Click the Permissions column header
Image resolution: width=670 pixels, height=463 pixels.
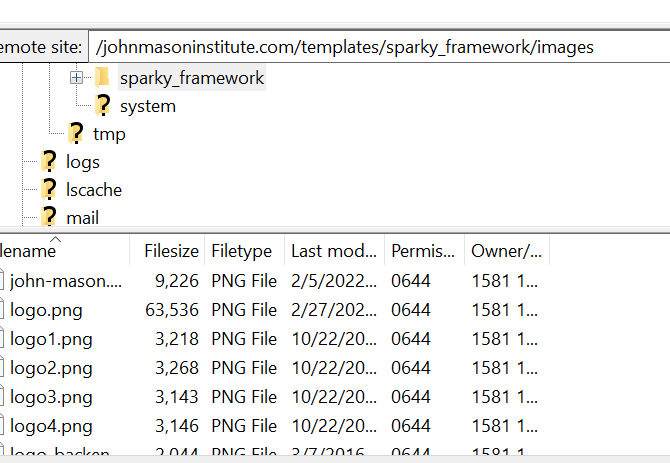424,251
